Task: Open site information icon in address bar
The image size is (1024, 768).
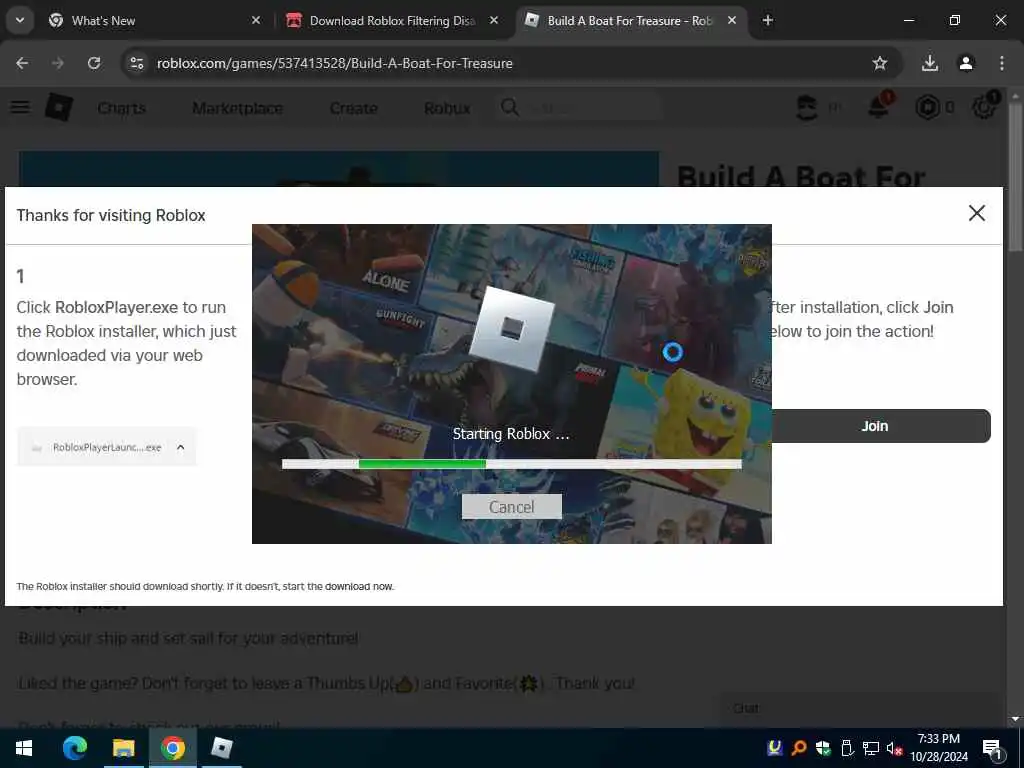Action: tap(136, 63)
